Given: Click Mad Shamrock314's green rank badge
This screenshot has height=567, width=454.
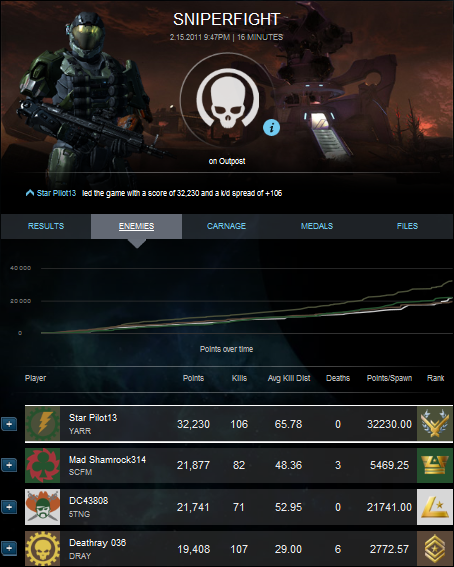Looking at the screenshot, I should point(435,465).
